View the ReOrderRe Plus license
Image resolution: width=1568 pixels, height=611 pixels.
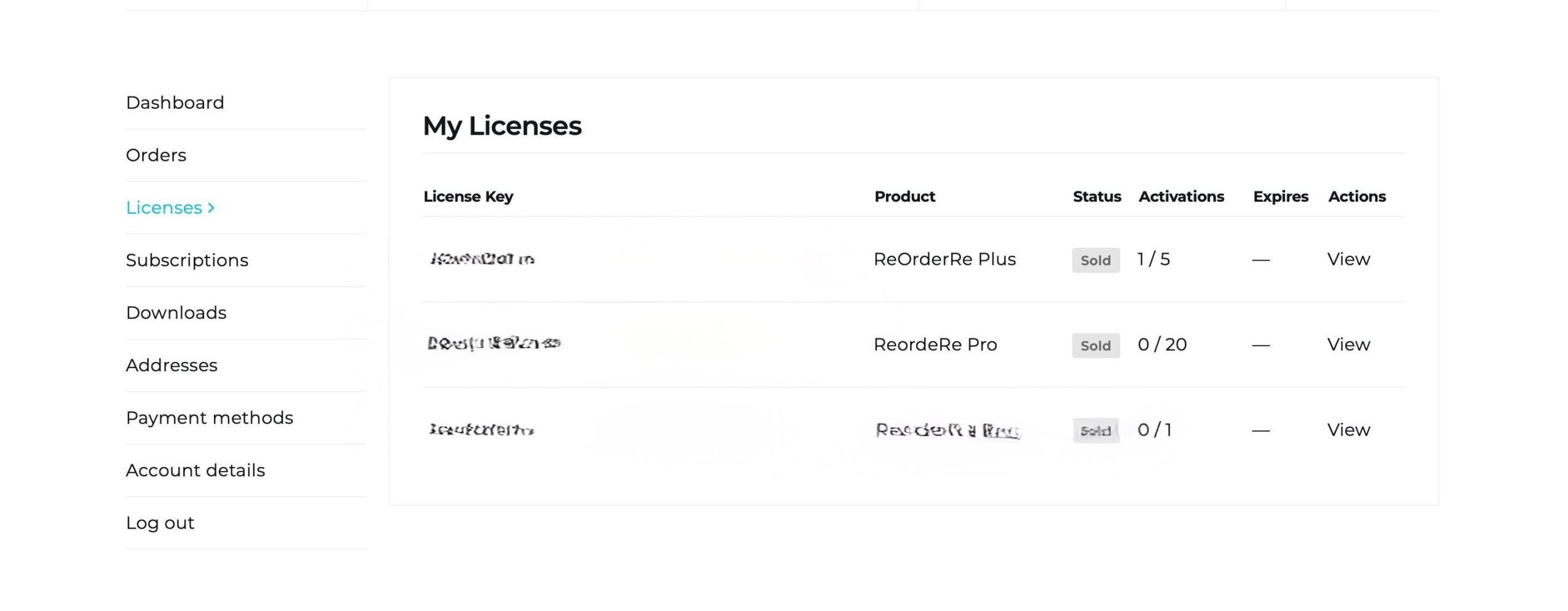1348,259
